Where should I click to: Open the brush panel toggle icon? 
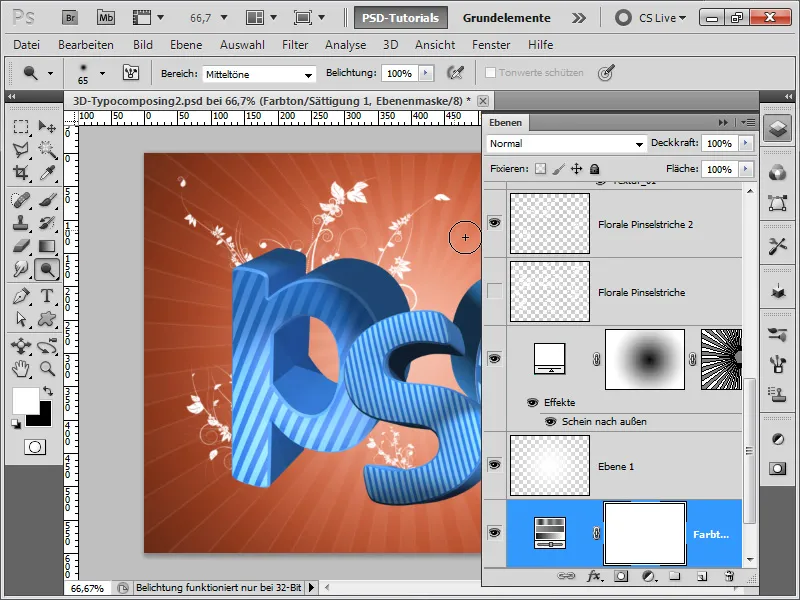point(131,73)
